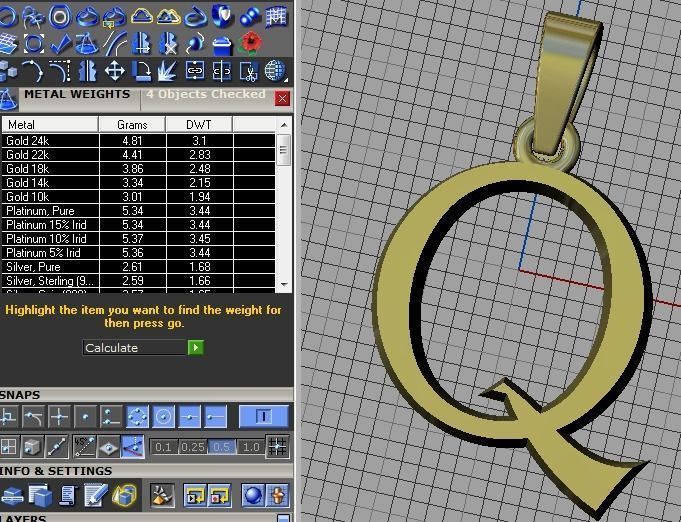Select the arc through points icon
Image resolution: width=681 pixels, height=522 pixels.
33,71
